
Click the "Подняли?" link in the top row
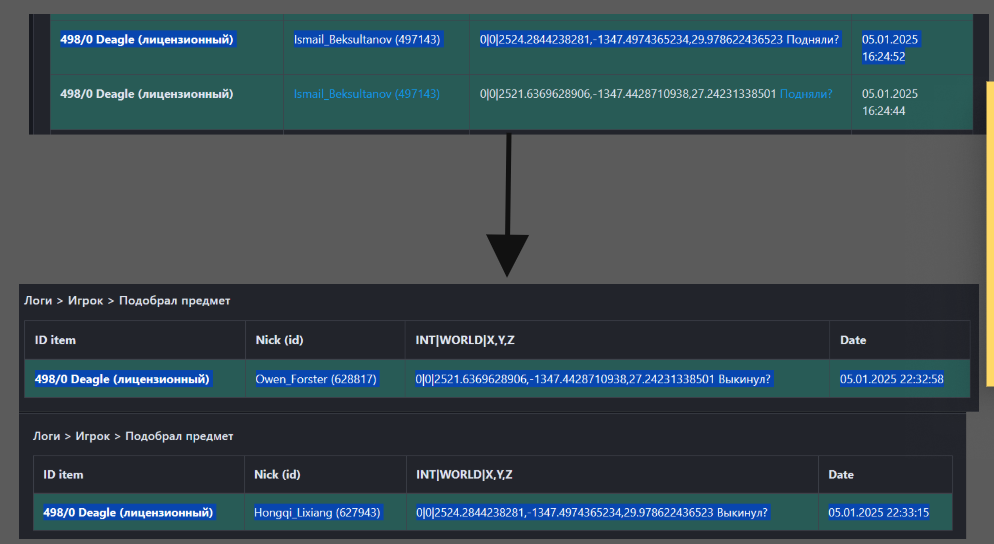coord(813,40)
